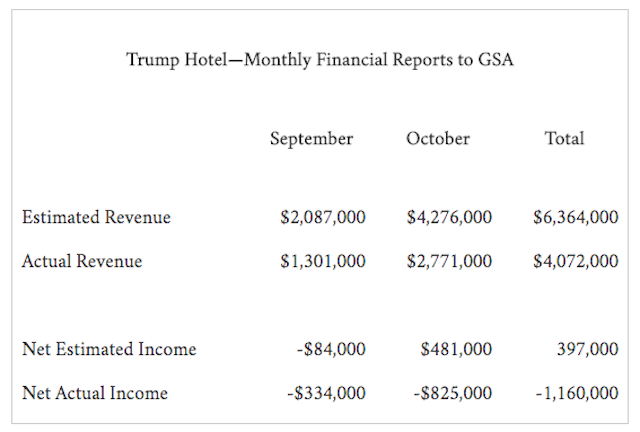
Task: Select the September net actual income -$334,000
Action: (x=328, y=393)
